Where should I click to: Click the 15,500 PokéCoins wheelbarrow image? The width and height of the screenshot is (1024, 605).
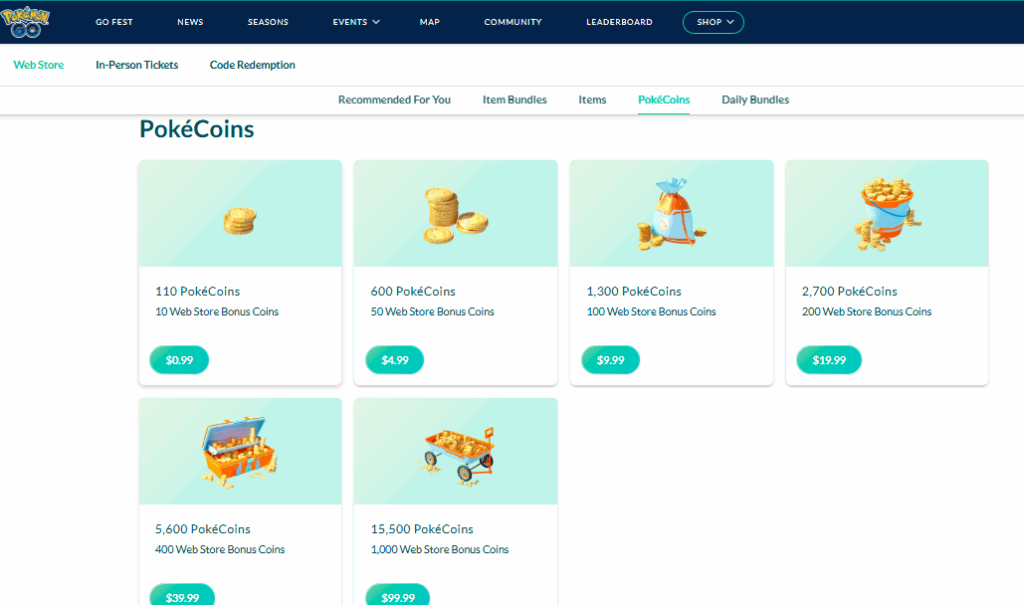tap(456, 455)
